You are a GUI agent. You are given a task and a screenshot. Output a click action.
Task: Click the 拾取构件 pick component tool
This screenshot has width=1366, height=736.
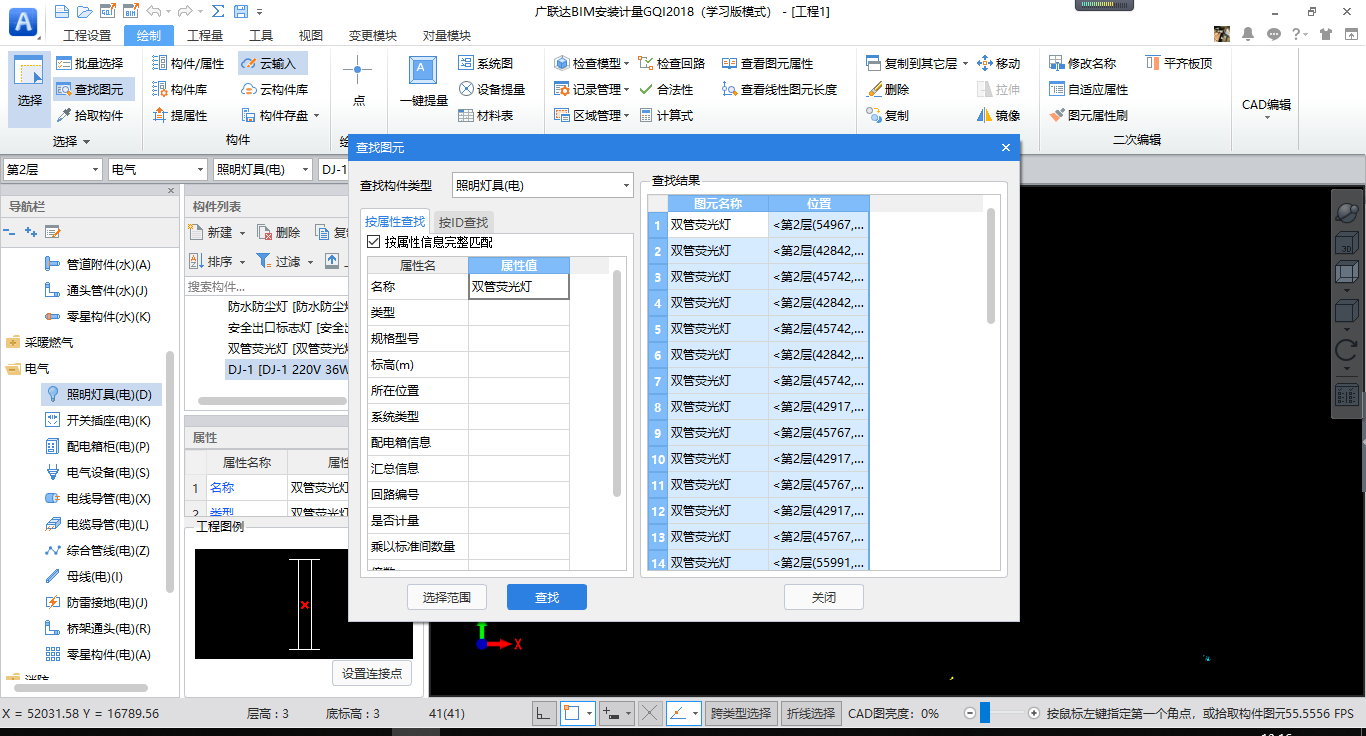tap(89, 115)
